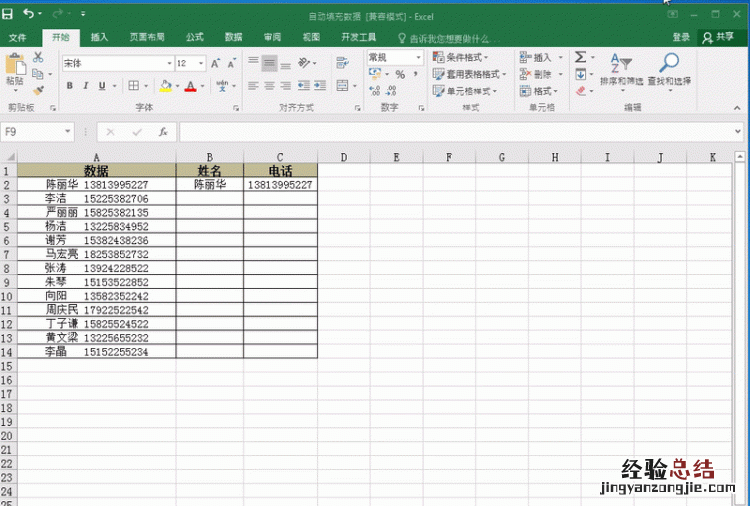Select the Format Painter brush
The height and width of the screenshot is (506, 750).
(x=38, y=90)
